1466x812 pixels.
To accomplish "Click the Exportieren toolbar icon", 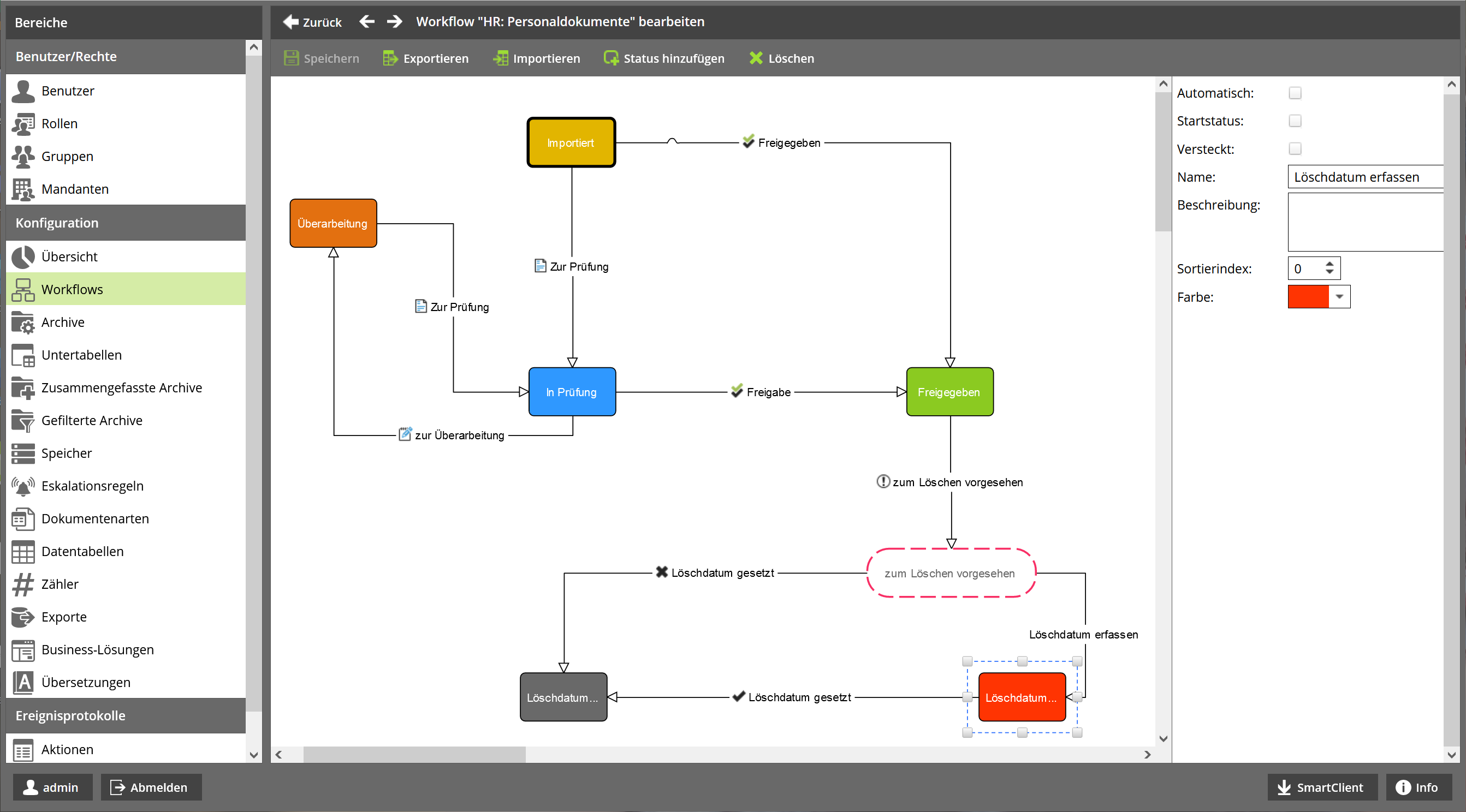I will point(390,58).
